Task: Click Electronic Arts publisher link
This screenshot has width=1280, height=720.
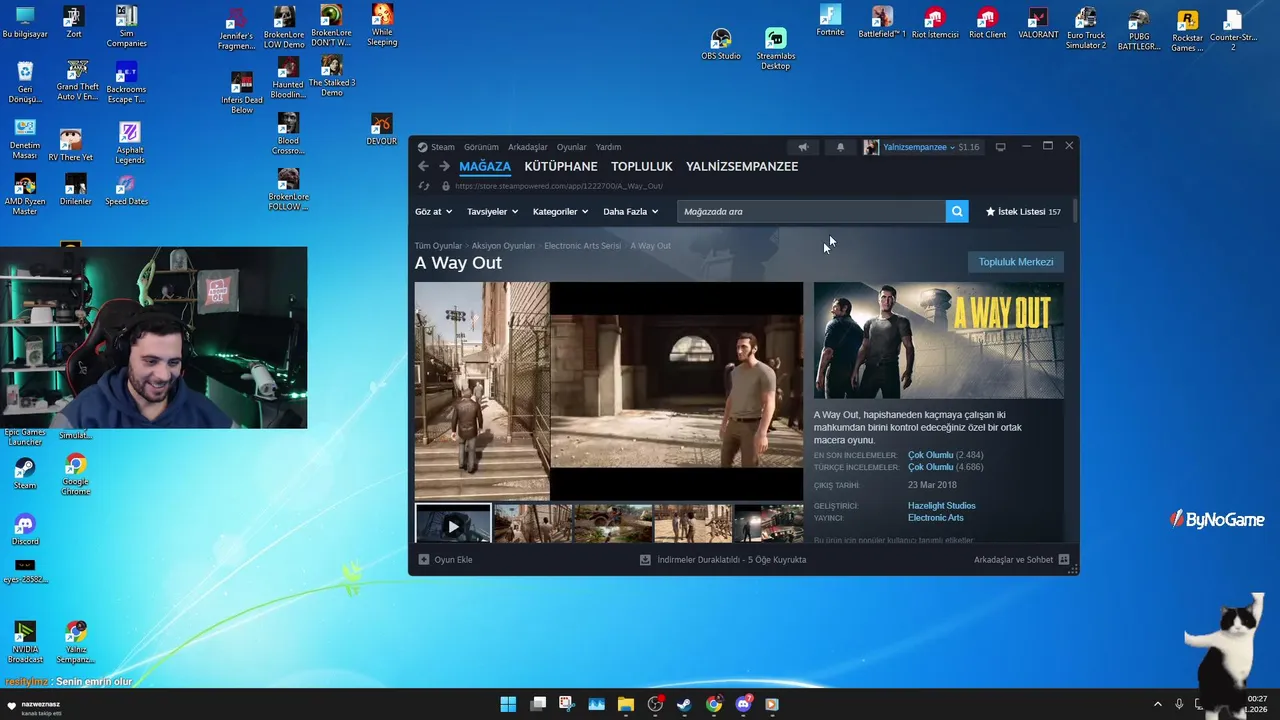Action: pyautogui.click(x=935, y=518)
